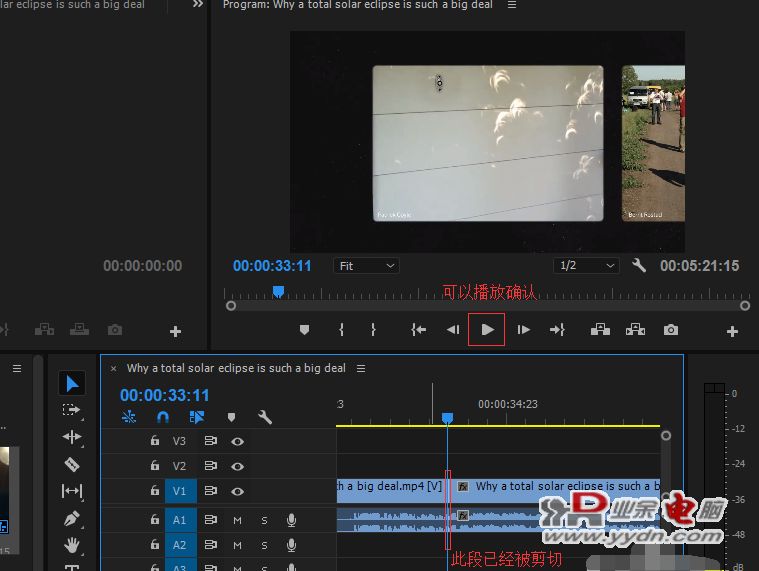759x571 pixels.
Task: Select the Slip tool
Action: (x=72, y=491)
